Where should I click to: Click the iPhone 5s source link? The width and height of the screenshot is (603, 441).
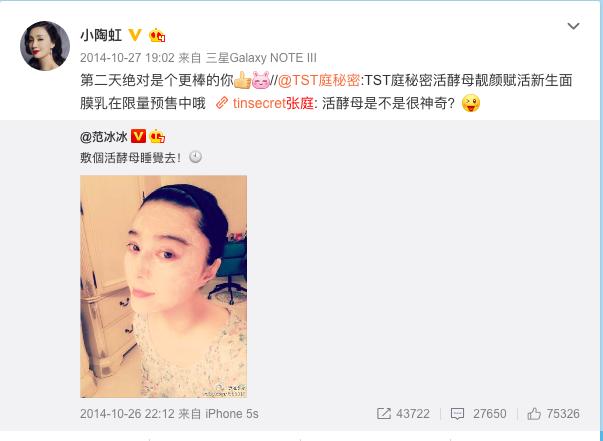click(232, 414)
